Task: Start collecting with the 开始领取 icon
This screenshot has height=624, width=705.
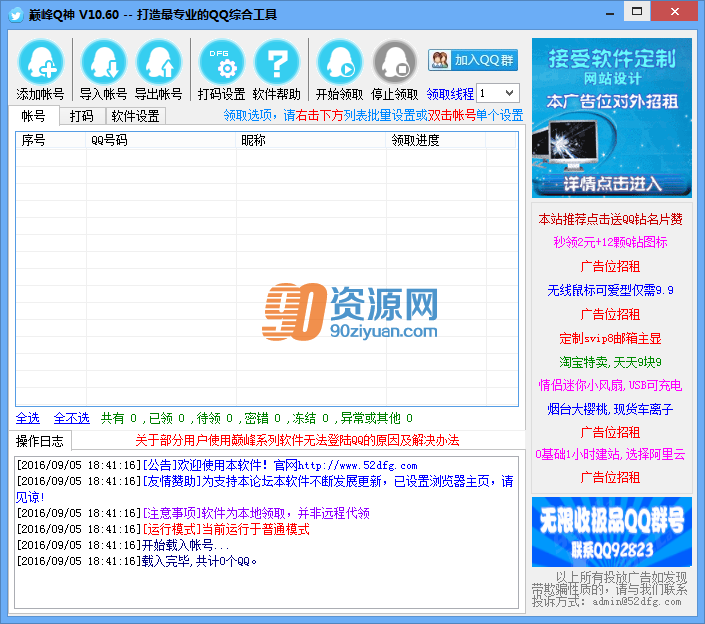Action: 339,62
